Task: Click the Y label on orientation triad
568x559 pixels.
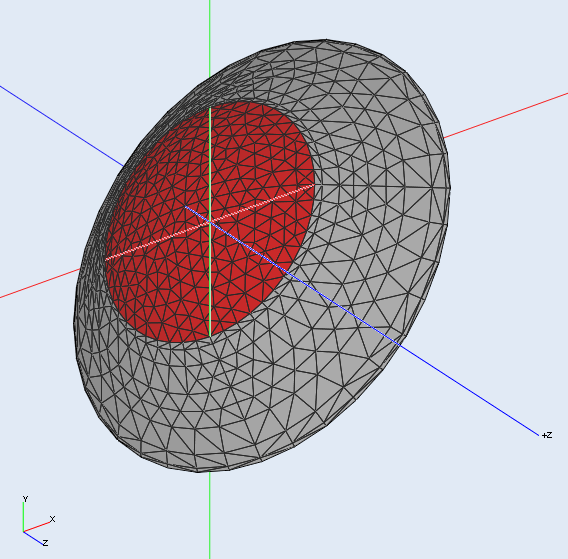Action: (x=25, y=499)
